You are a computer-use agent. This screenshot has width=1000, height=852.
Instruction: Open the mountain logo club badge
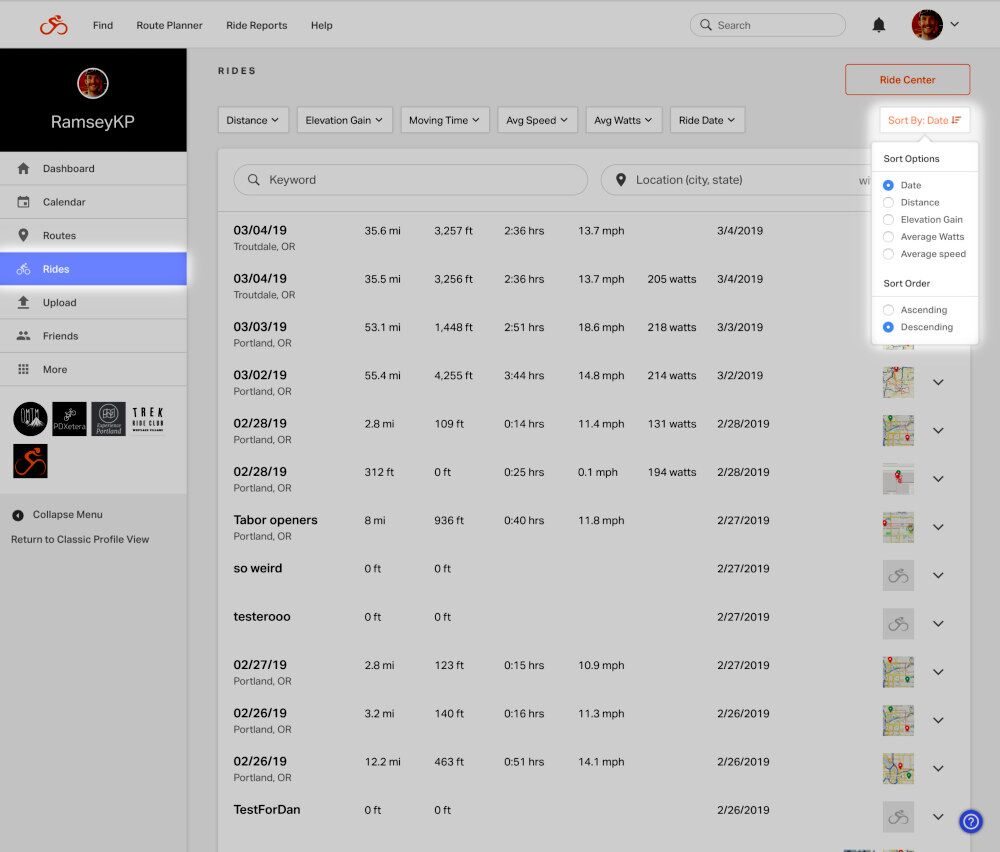(30, 419)
